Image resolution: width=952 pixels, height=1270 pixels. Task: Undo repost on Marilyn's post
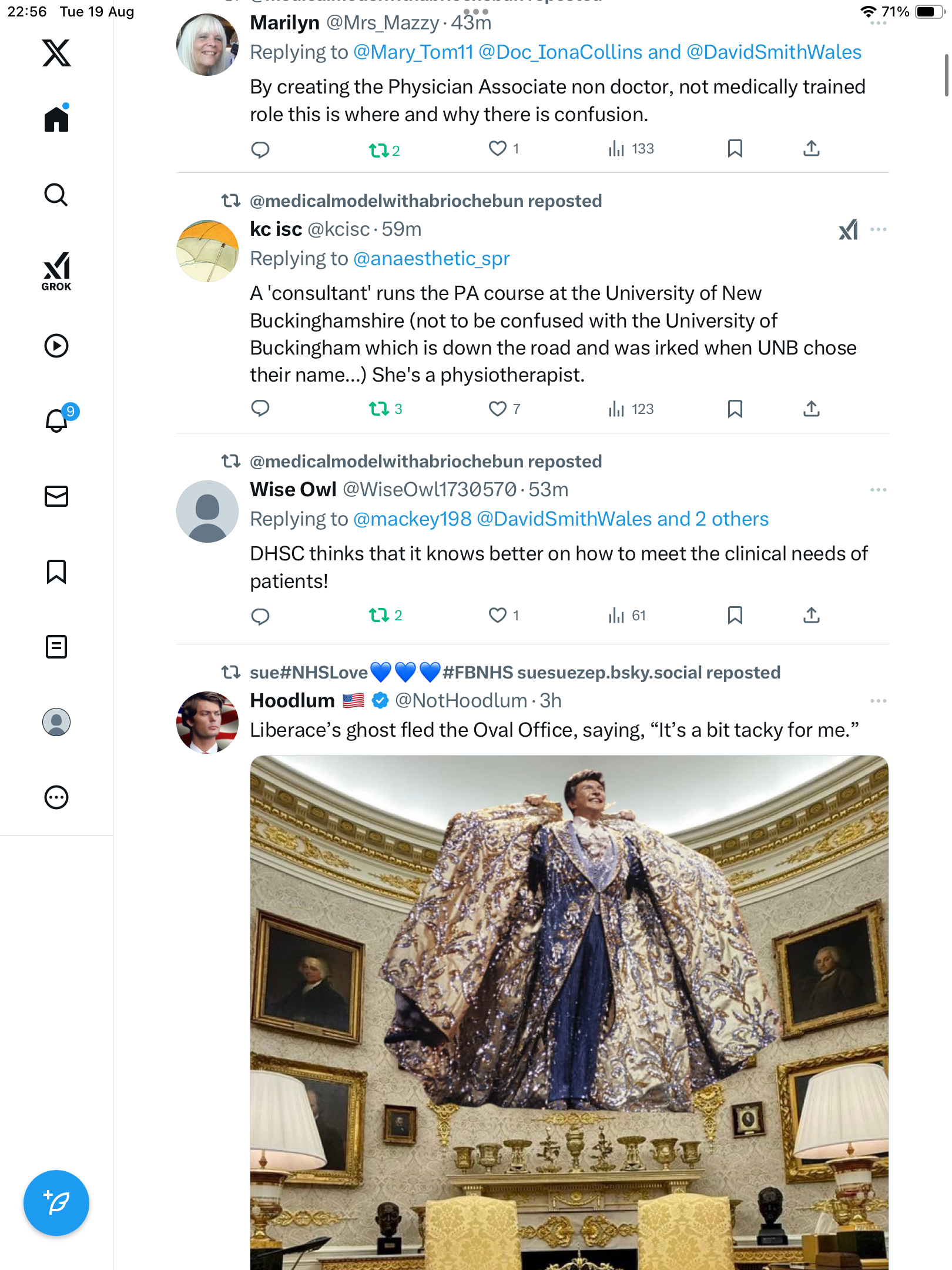click(x=378, y=151)
